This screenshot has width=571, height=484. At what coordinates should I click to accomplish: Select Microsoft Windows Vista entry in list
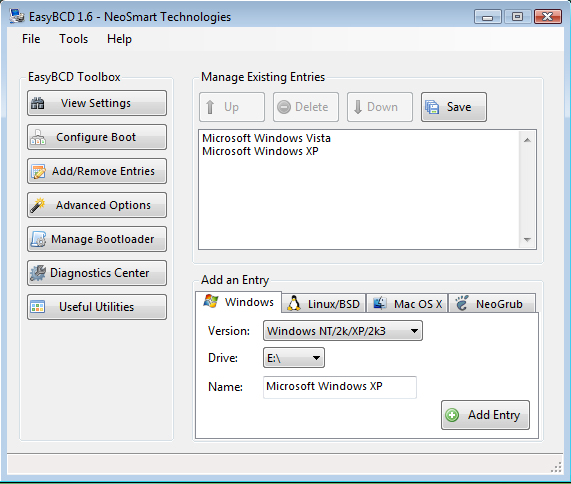266,138
